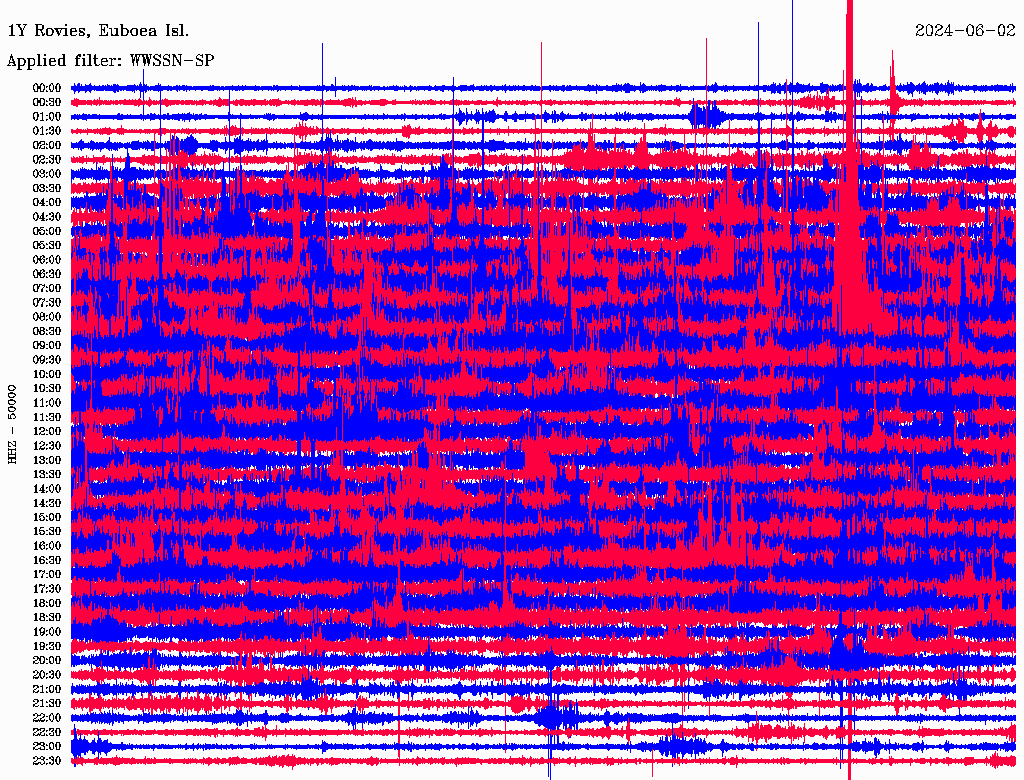Select the 09:00 time label

47,346
